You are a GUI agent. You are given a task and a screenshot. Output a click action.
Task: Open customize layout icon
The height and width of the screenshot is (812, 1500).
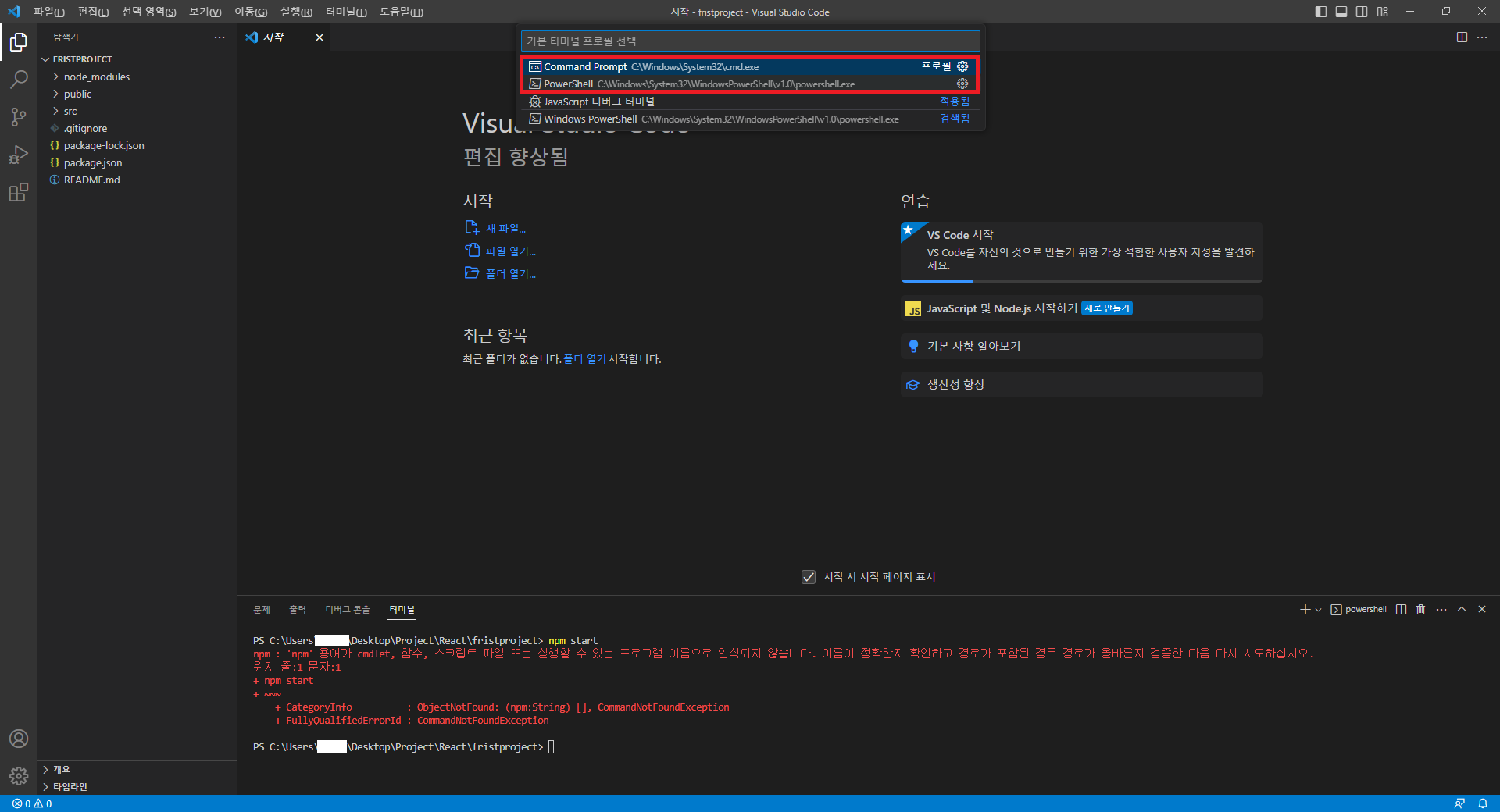tap(1383, 12)
